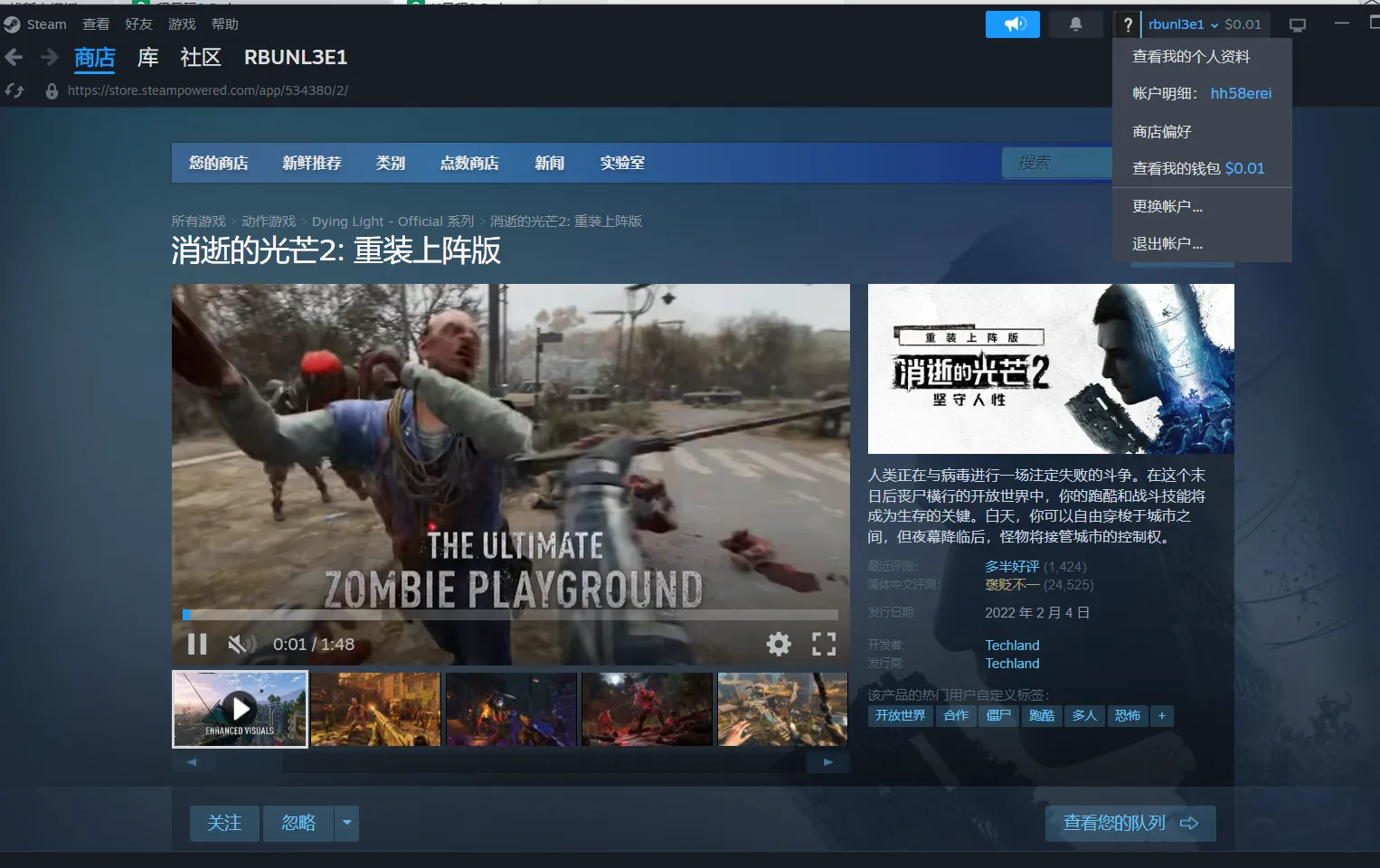
Task: Unmute the trailer audio
Action: click(238, 644)
